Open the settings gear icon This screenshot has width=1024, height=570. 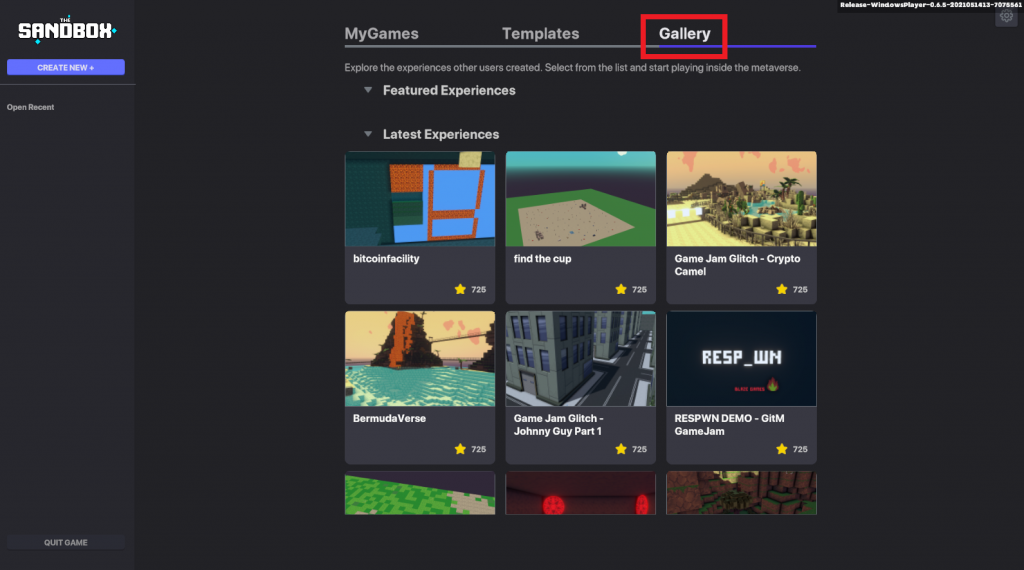click(x=1005, y=17)
